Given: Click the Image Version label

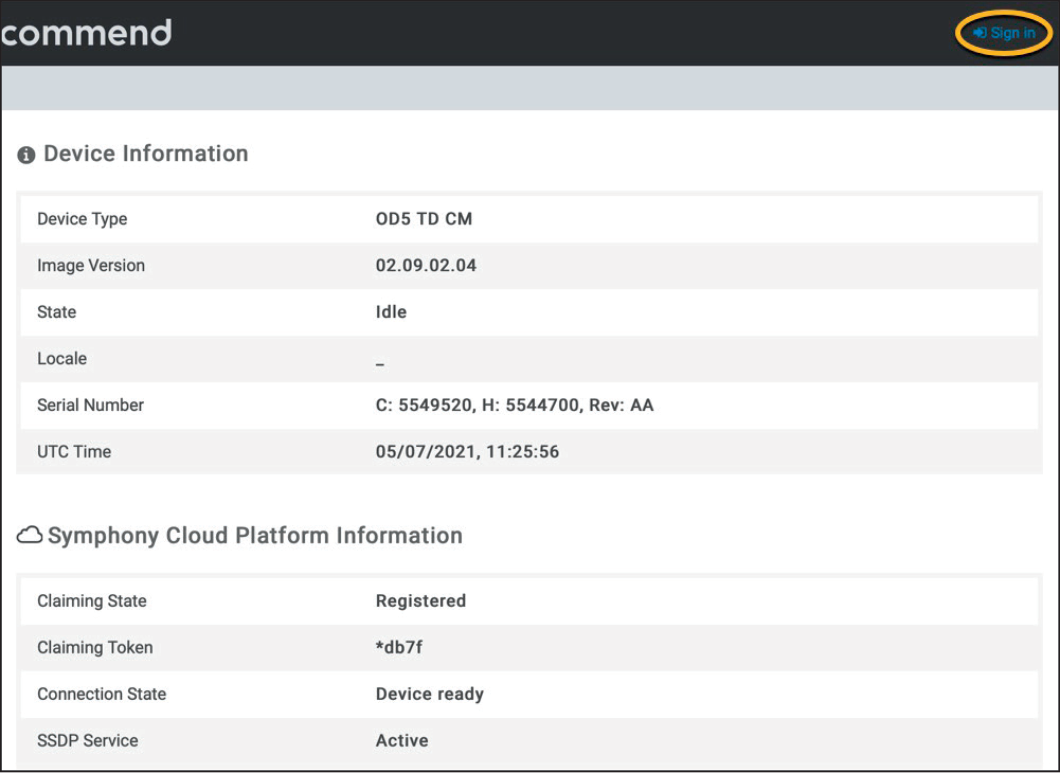Looking at the screenshot, I should point(91,265).
